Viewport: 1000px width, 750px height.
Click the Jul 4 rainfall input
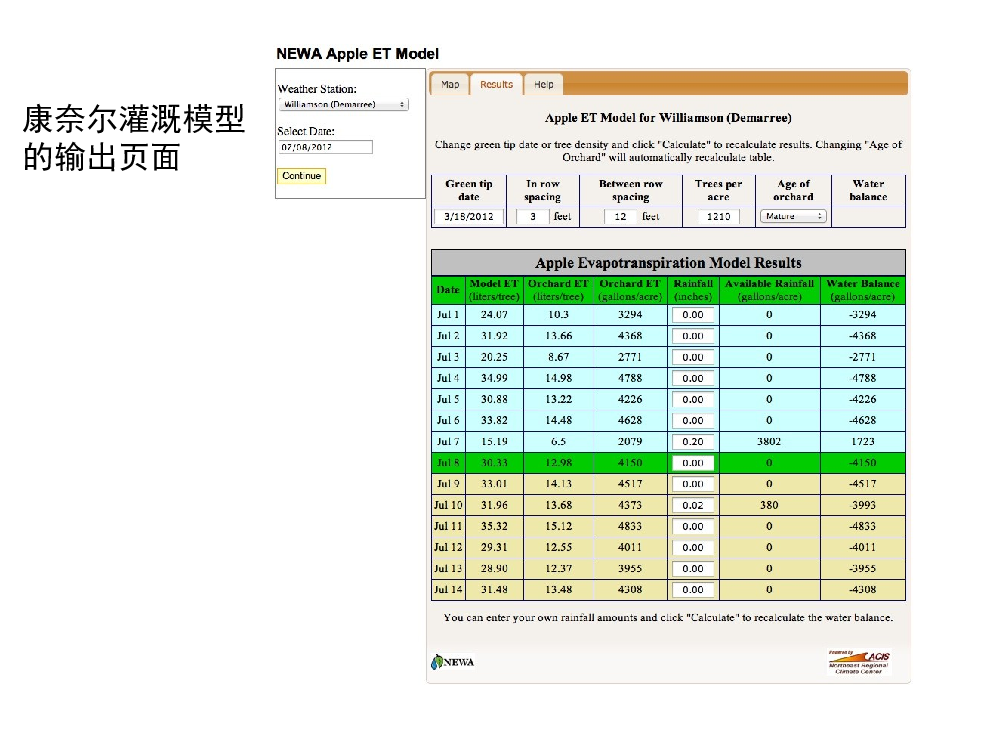[693, 379]
